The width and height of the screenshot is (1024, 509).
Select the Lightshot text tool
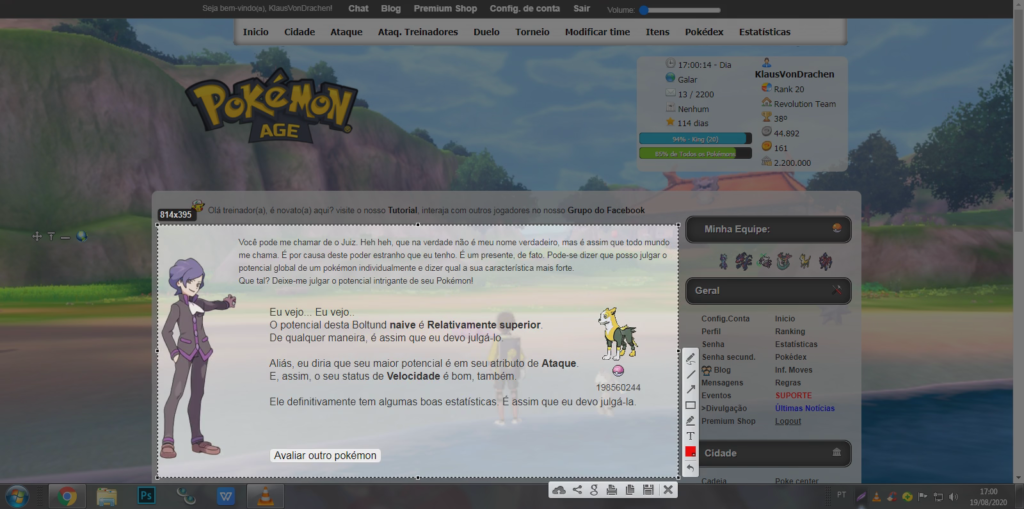690,436
